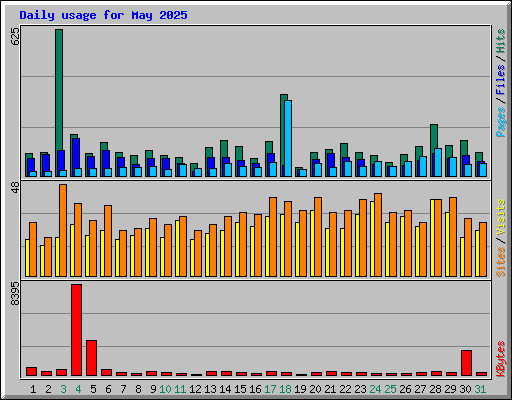Viewport: 512px width, 400px height.
Task: Click day label 29 on the x-axis
Action: click(450, 389)
